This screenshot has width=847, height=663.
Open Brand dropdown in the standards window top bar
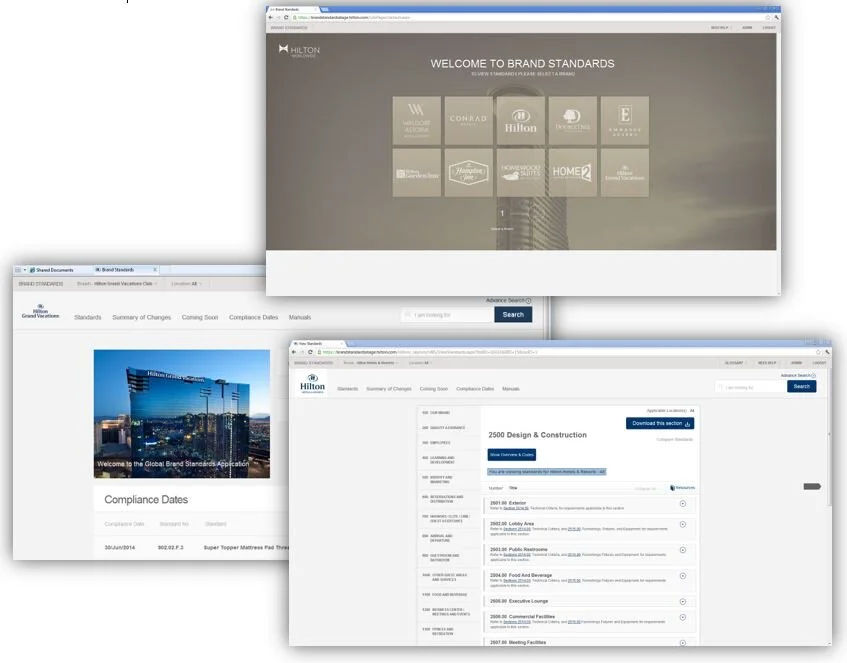pyautogui.click(x=371, y=363)
